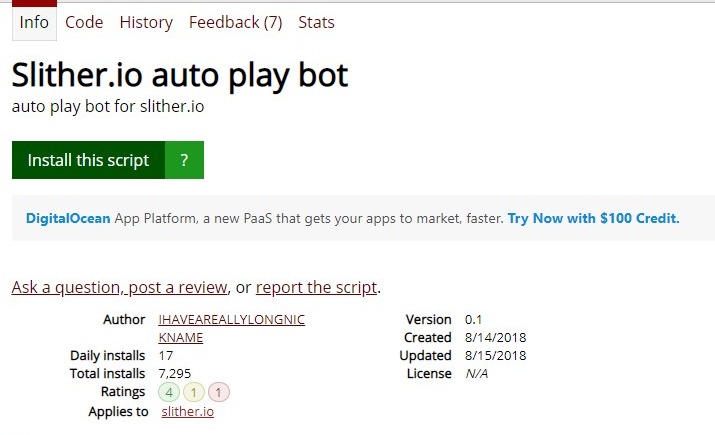715x435 pixels.
Task: Open the slither.io applies-to link
Action: click(187, 411)
